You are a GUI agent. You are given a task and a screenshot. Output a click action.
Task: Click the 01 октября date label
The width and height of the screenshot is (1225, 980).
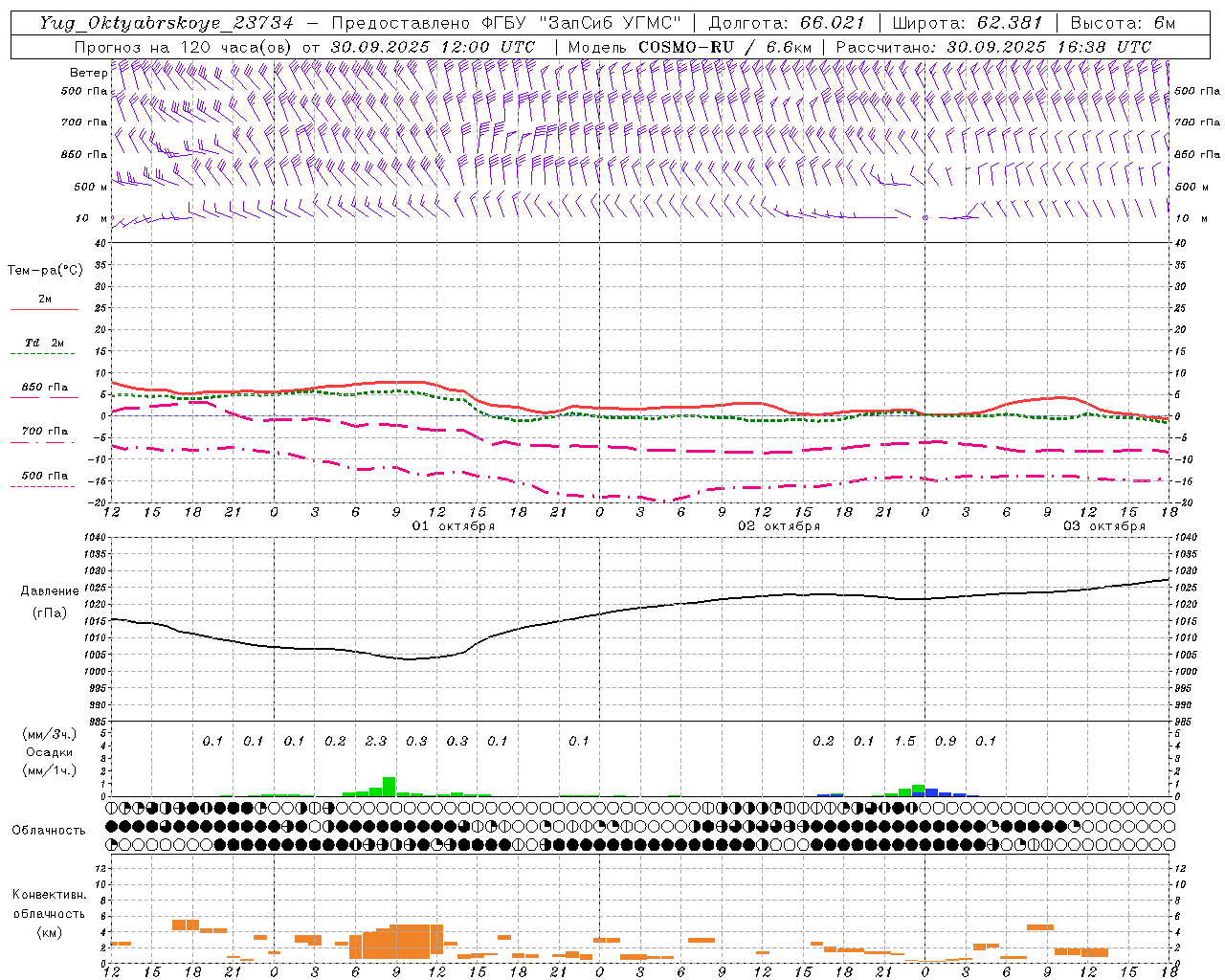[x=453, y=526]
